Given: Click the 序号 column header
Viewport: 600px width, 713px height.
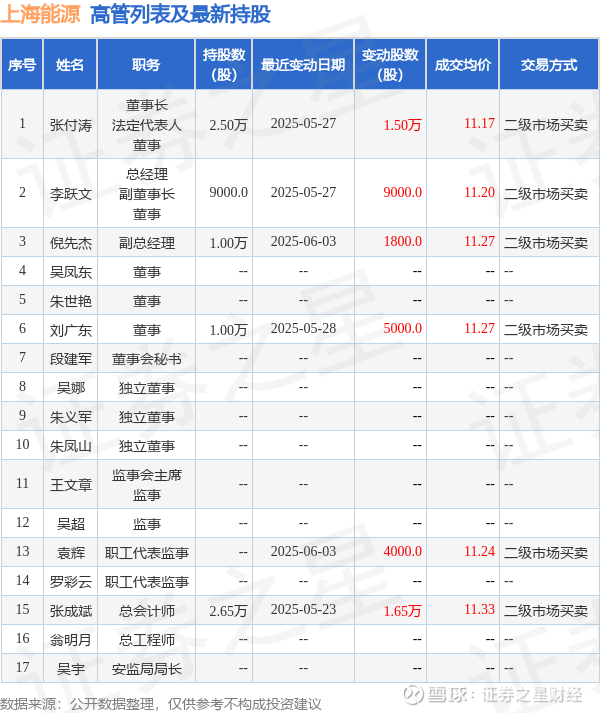Looking at the screenshot, I should point(22,65).
